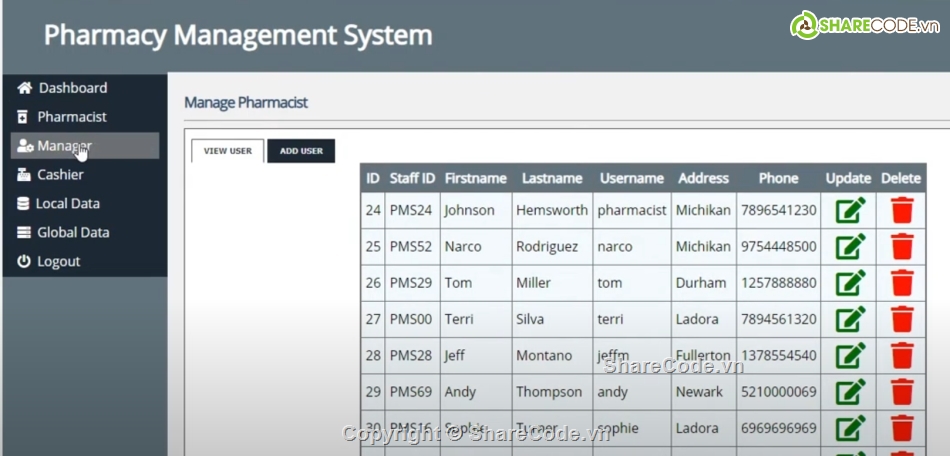950x456 pixels.
Task: Click the Pharmacist medicine bottle icon
Action: coord(23,117)
